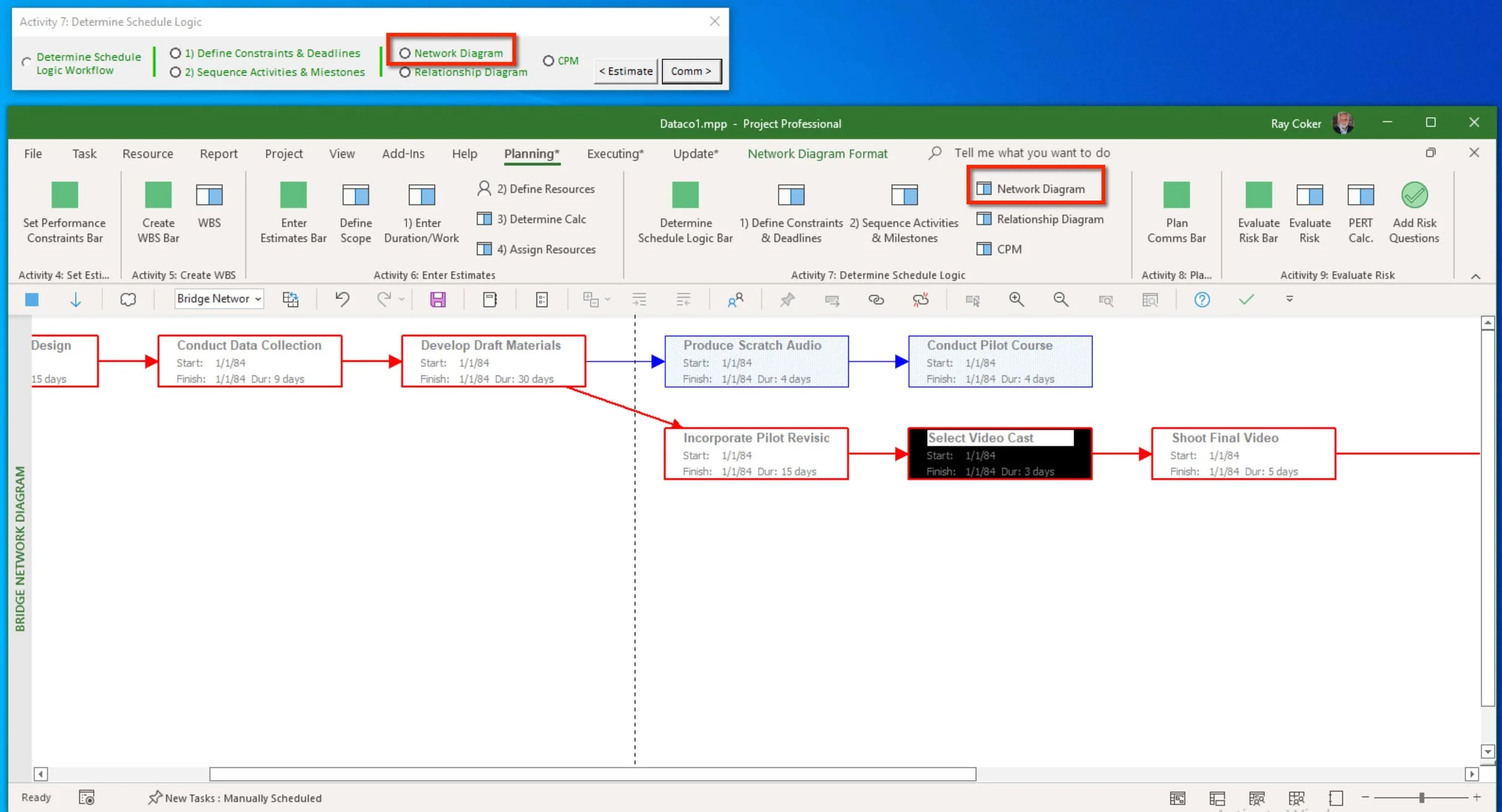Image resolution: width=1502 pixels, height=812 pixels.
Task: Click the Zoom In magnifier icon
Action: tap(1016, 299)
